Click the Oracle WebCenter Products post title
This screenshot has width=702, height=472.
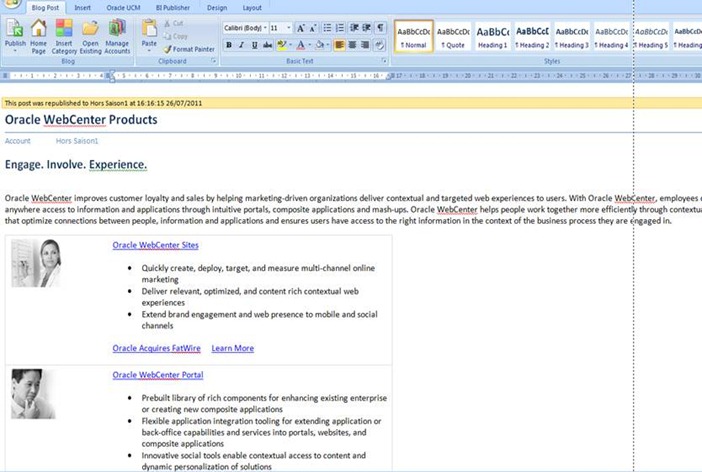(81, 120)
